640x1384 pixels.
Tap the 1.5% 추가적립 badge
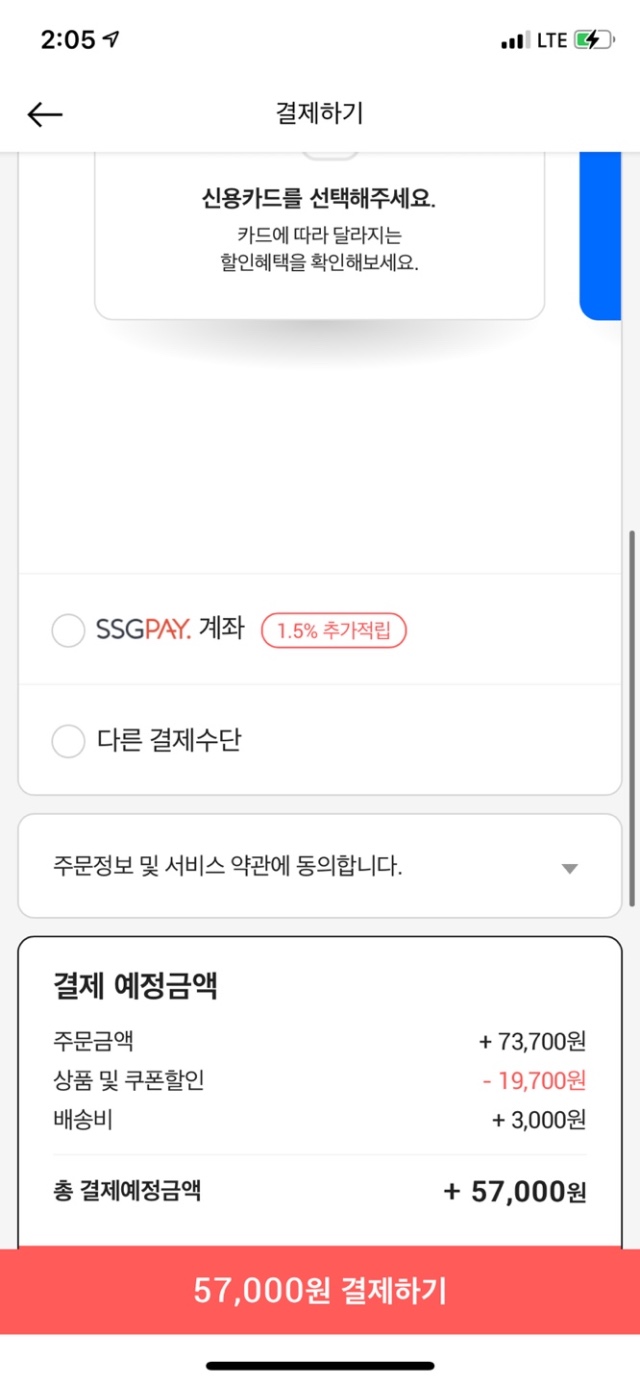(334, 631)
